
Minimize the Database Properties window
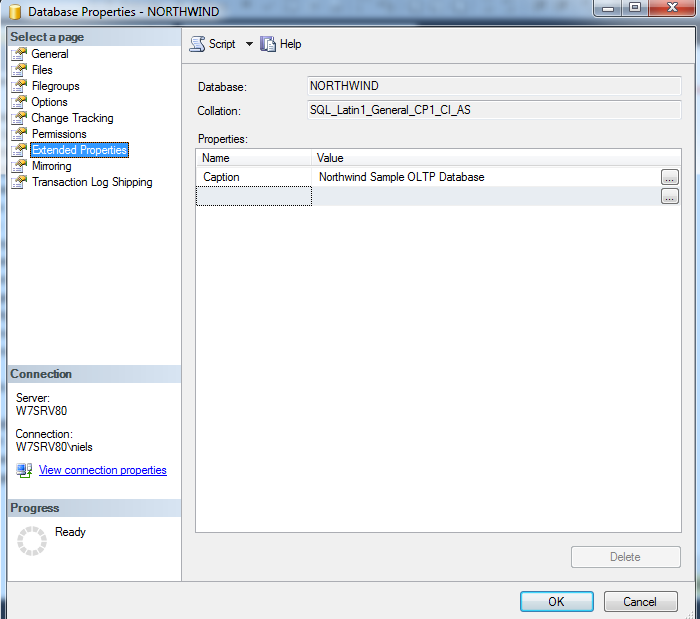click(x=608, y=8)
